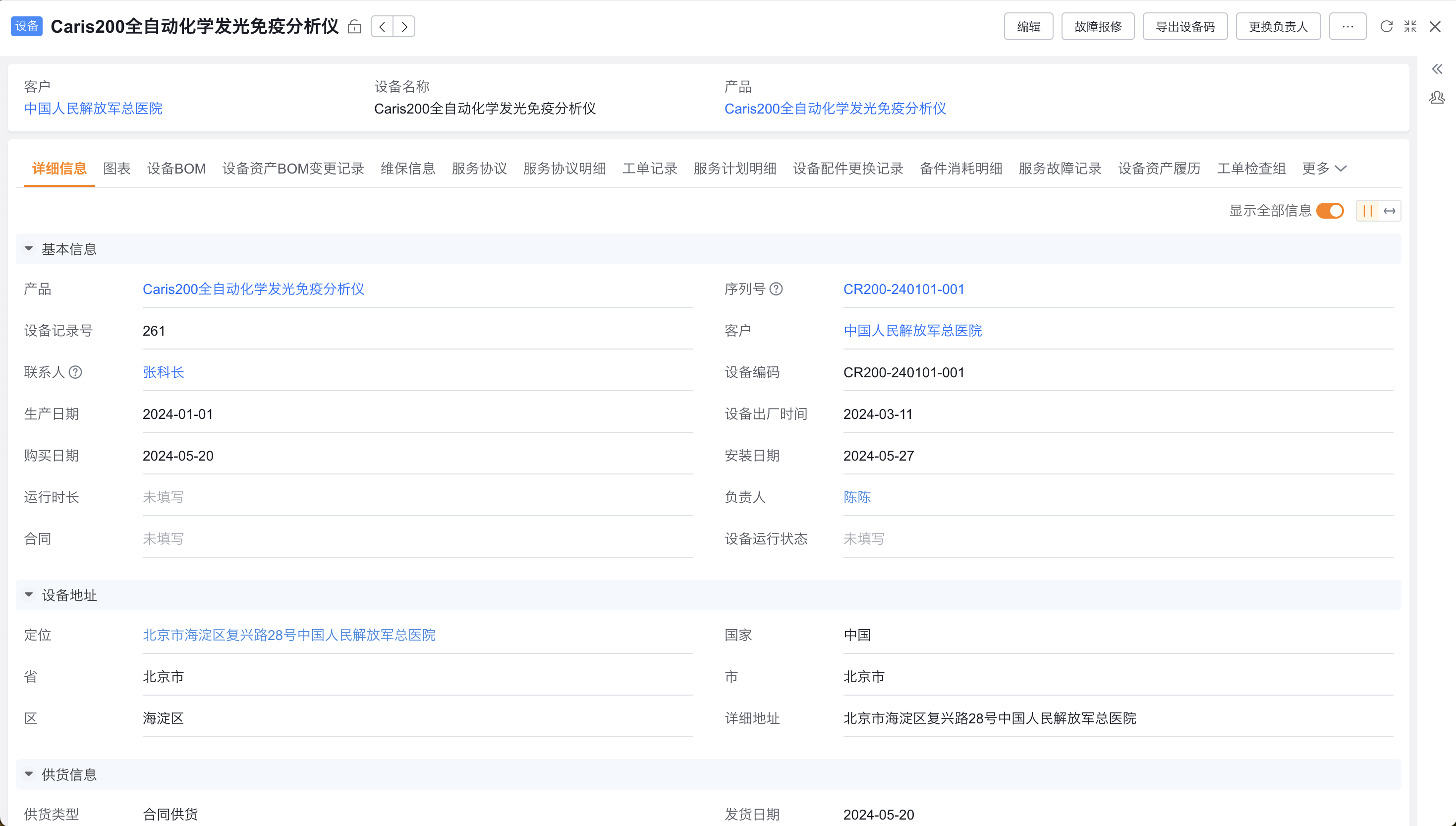Open serial number CR200-240101-001 link
1456x826 pixels.
[x=904, y=290]
